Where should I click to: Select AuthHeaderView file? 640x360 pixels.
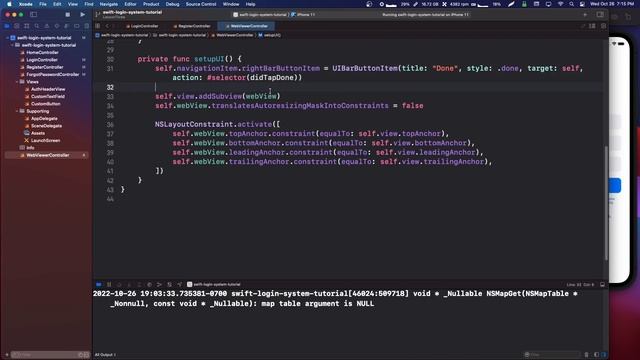[x=48, y=89]
